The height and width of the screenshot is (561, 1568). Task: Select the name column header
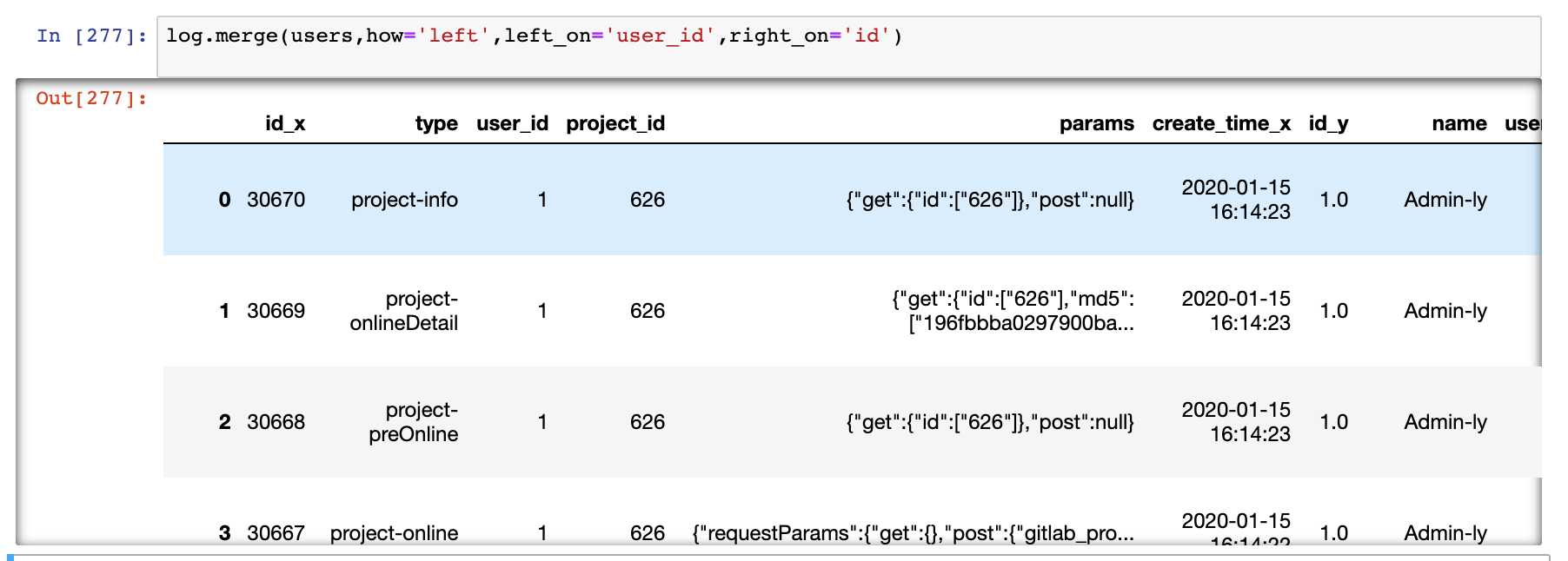[1458, 124]
